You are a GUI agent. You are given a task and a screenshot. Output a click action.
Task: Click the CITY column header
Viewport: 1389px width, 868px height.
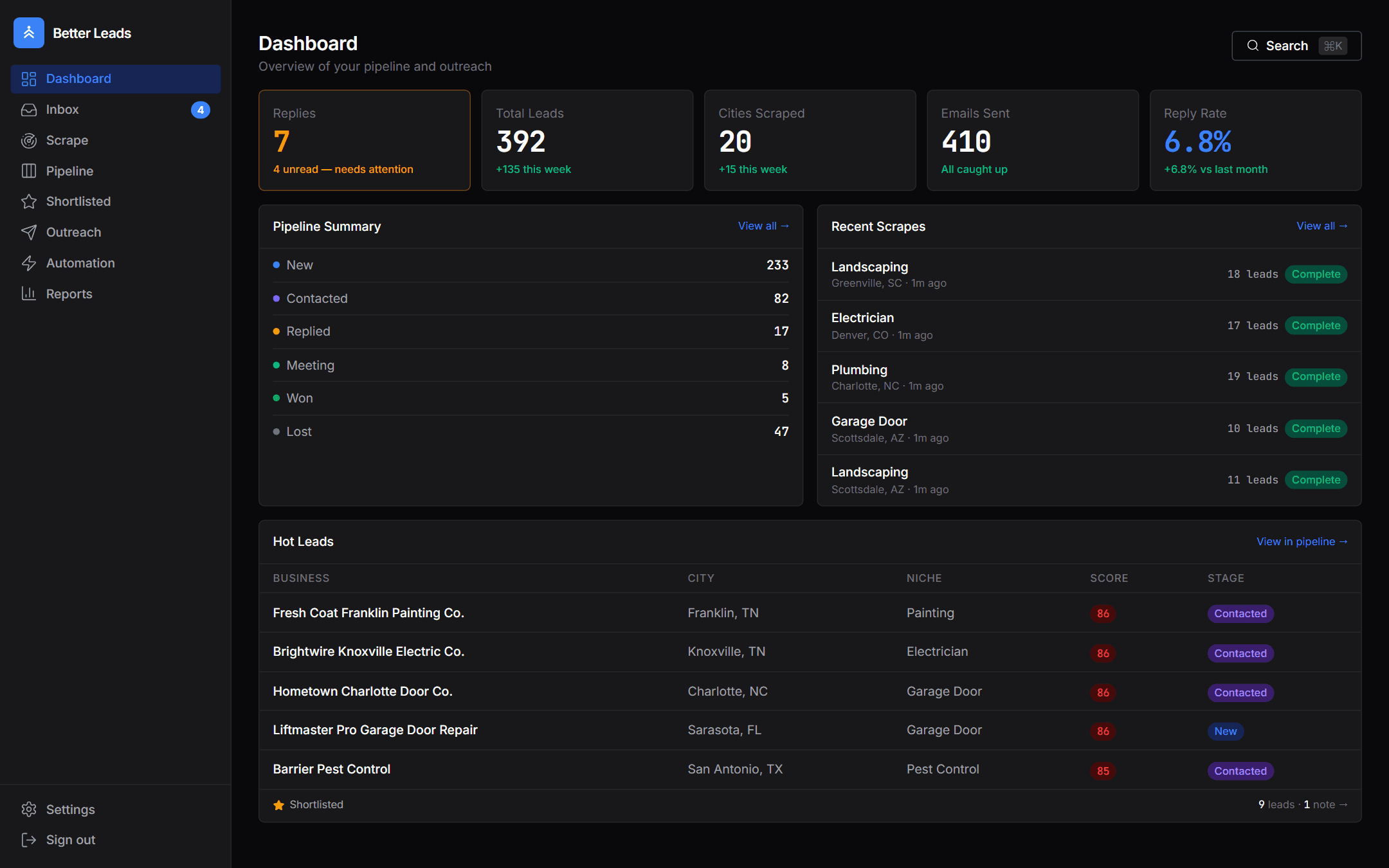click(701, 578)
